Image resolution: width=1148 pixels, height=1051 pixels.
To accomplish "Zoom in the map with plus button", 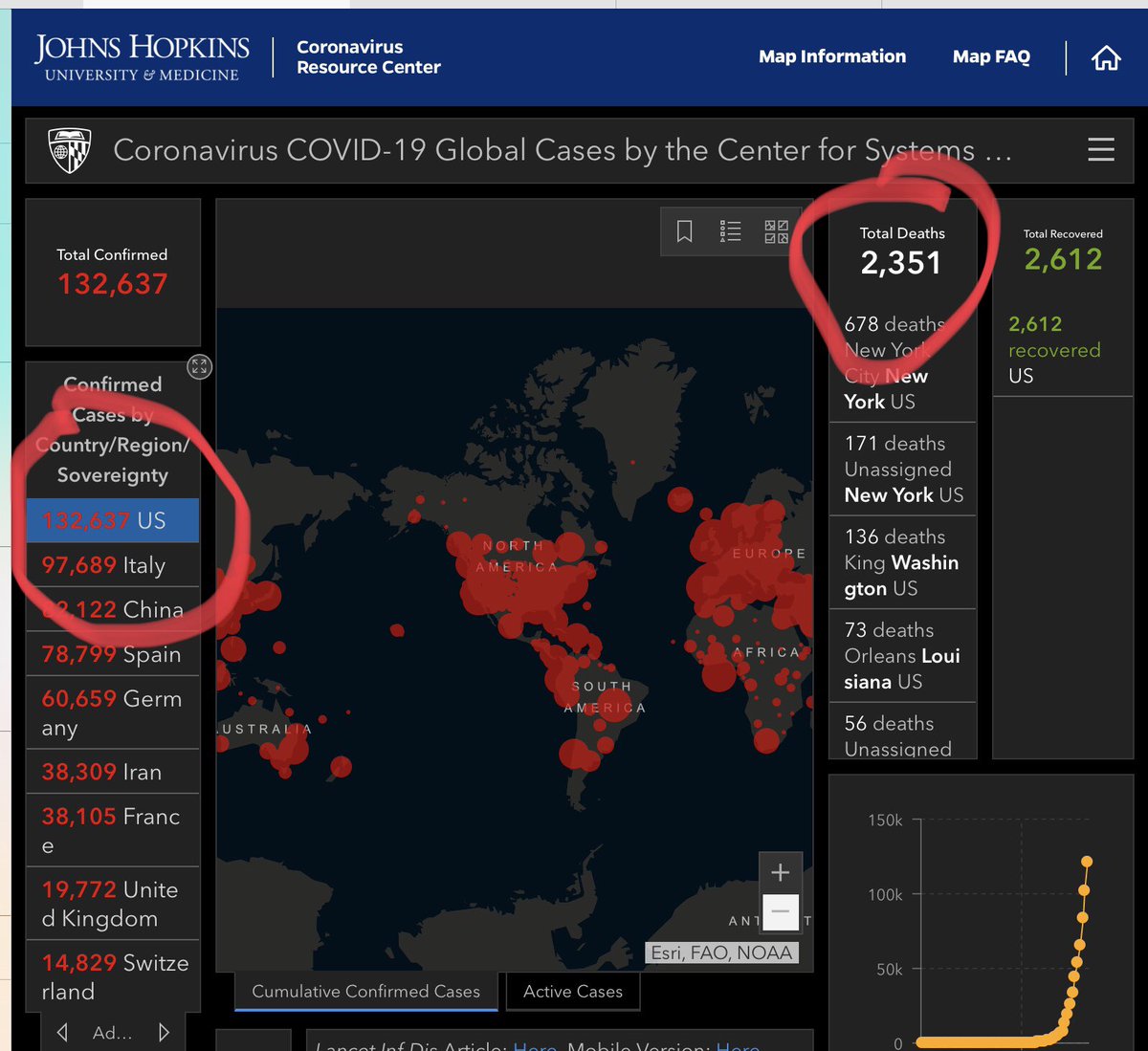I will (780, 872).
